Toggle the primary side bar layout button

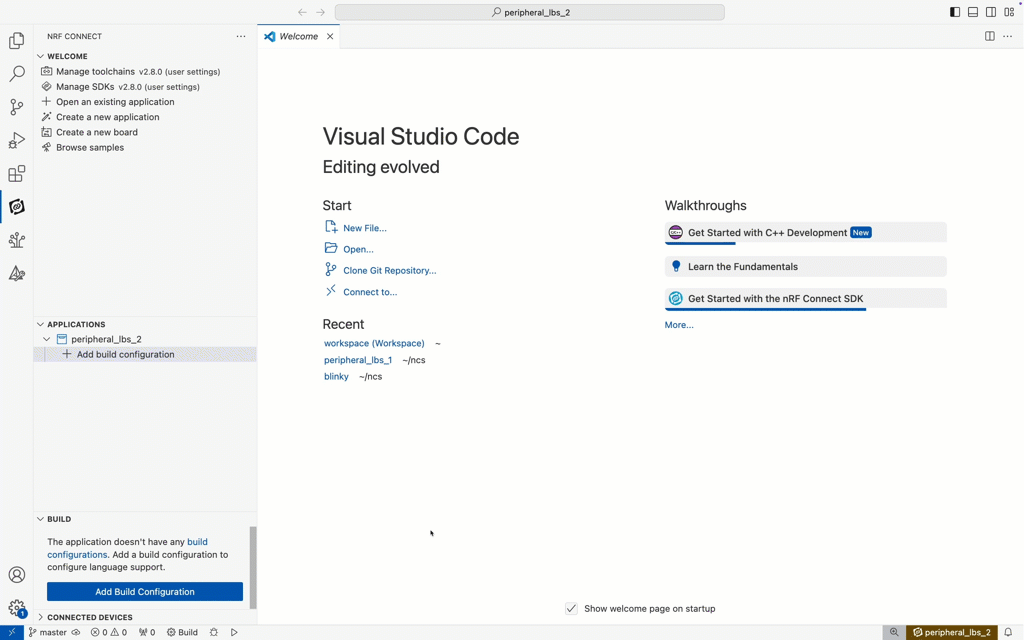955,12
